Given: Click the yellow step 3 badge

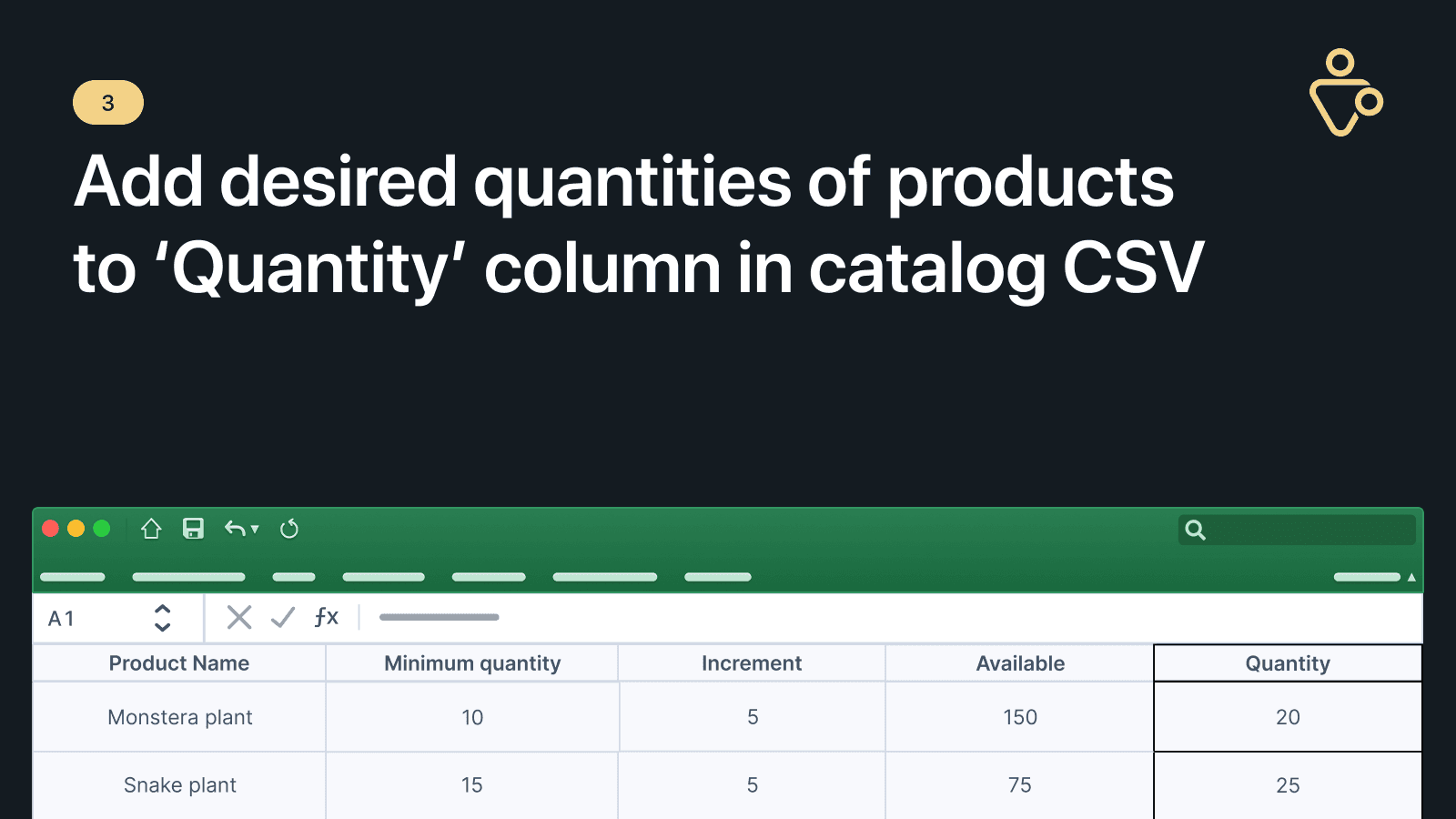Looking at the screenshot, I should point(108,103).
